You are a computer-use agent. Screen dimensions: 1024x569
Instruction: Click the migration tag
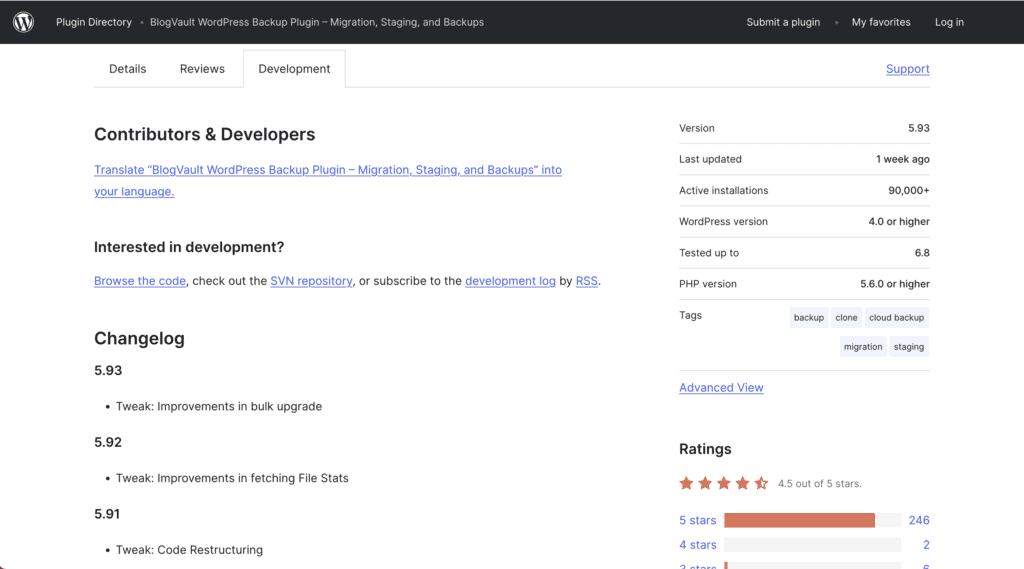(x=863, y=347)
